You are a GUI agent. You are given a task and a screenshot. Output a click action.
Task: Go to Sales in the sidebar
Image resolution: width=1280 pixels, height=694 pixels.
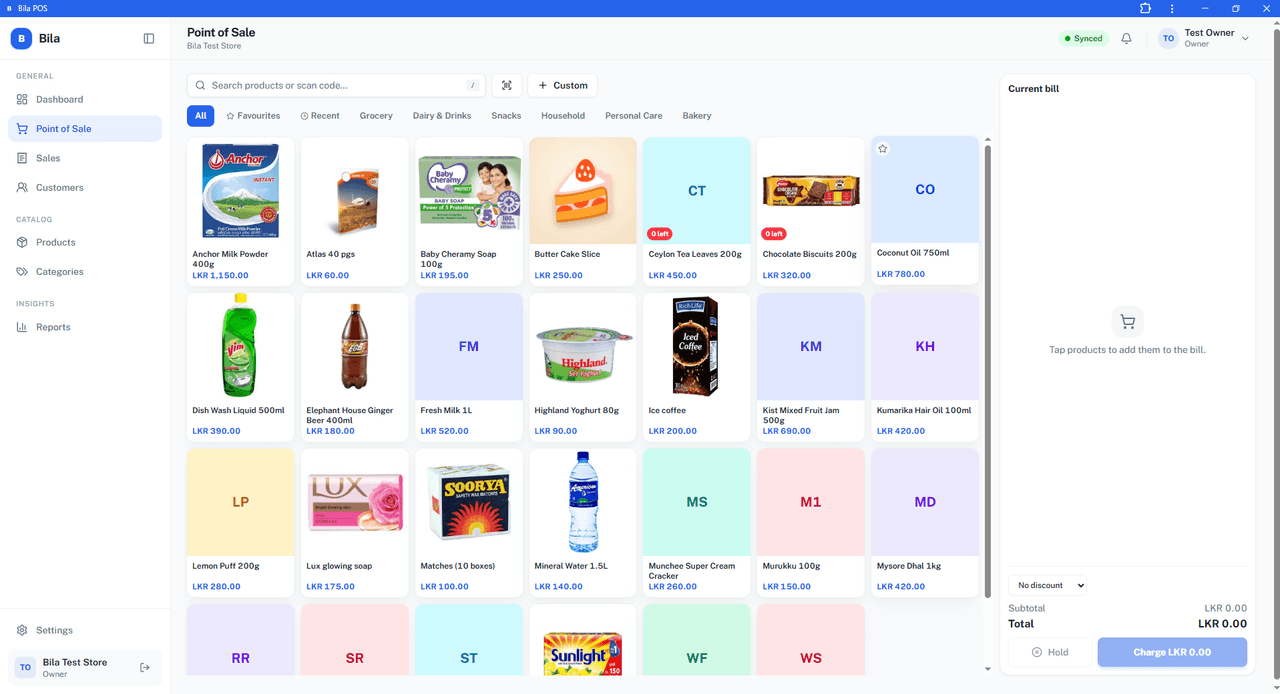(85, 158)
